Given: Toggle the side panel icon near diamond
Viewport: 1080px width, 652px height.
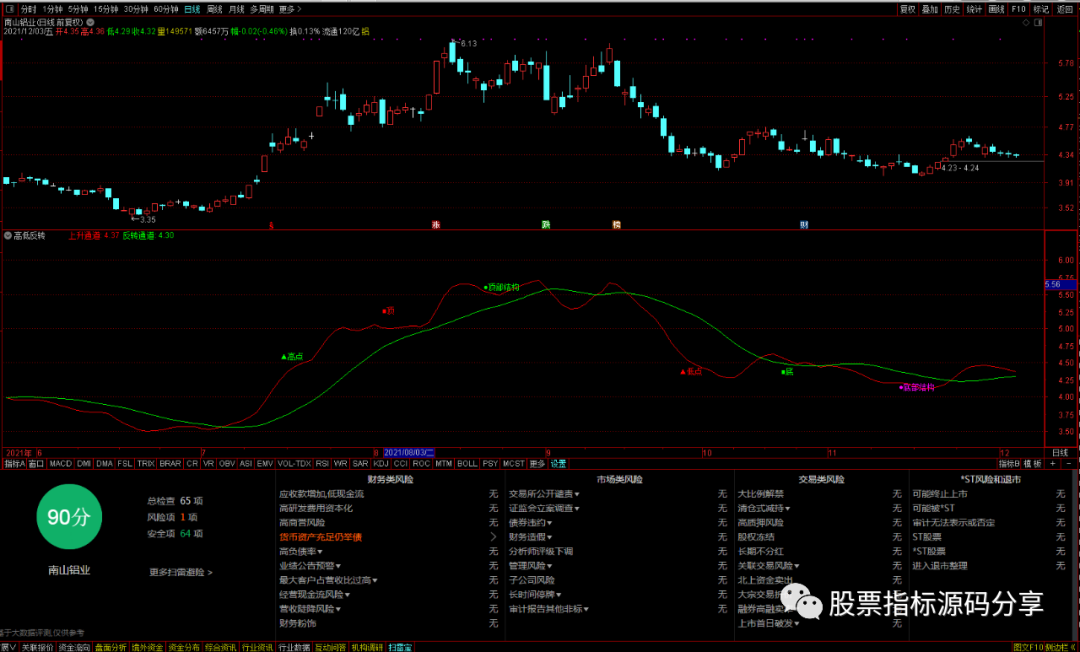Looking at the screenshot, I should (1038, 23).
